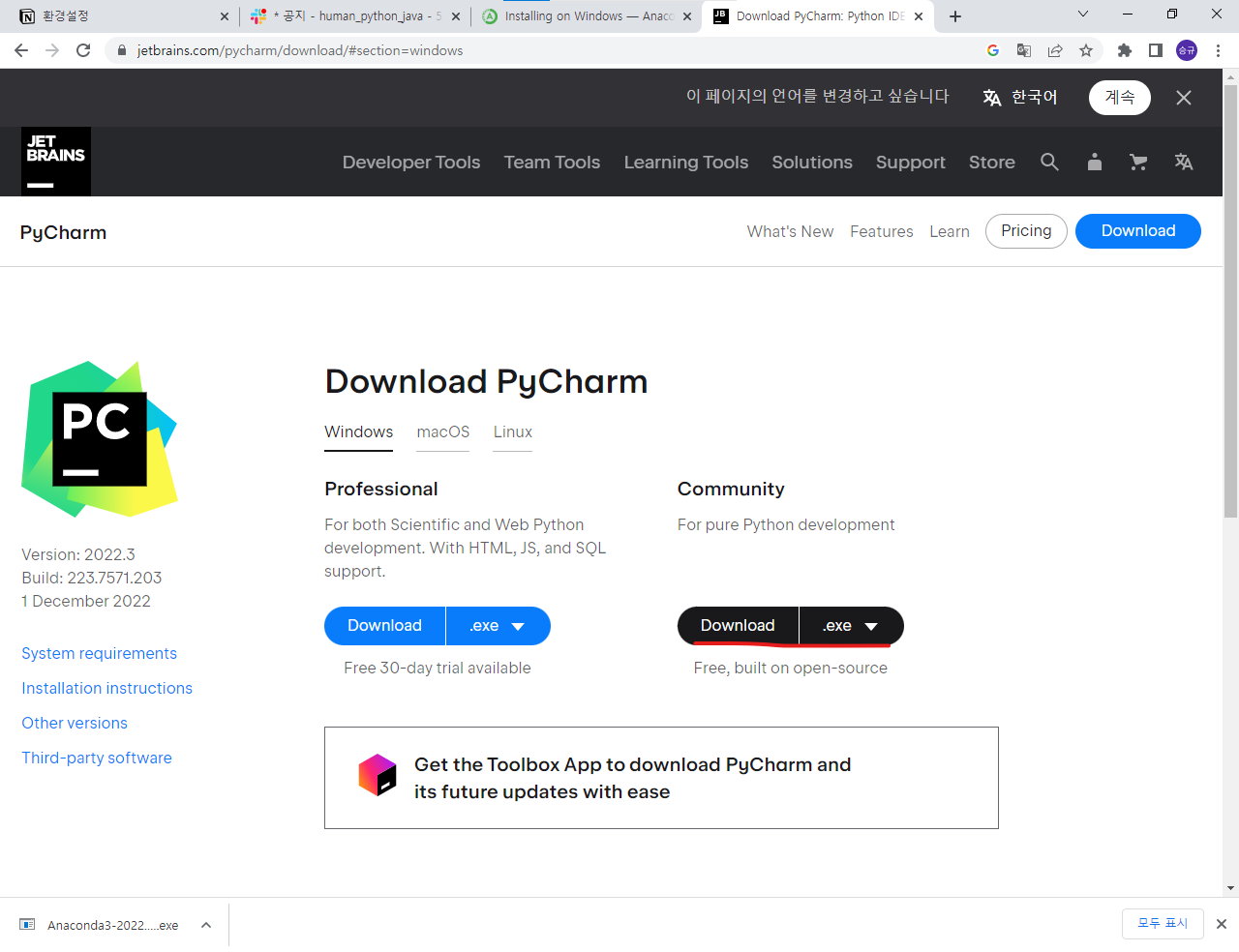Open Team Tools menu
1239x952 pixels.
(552, 162)
